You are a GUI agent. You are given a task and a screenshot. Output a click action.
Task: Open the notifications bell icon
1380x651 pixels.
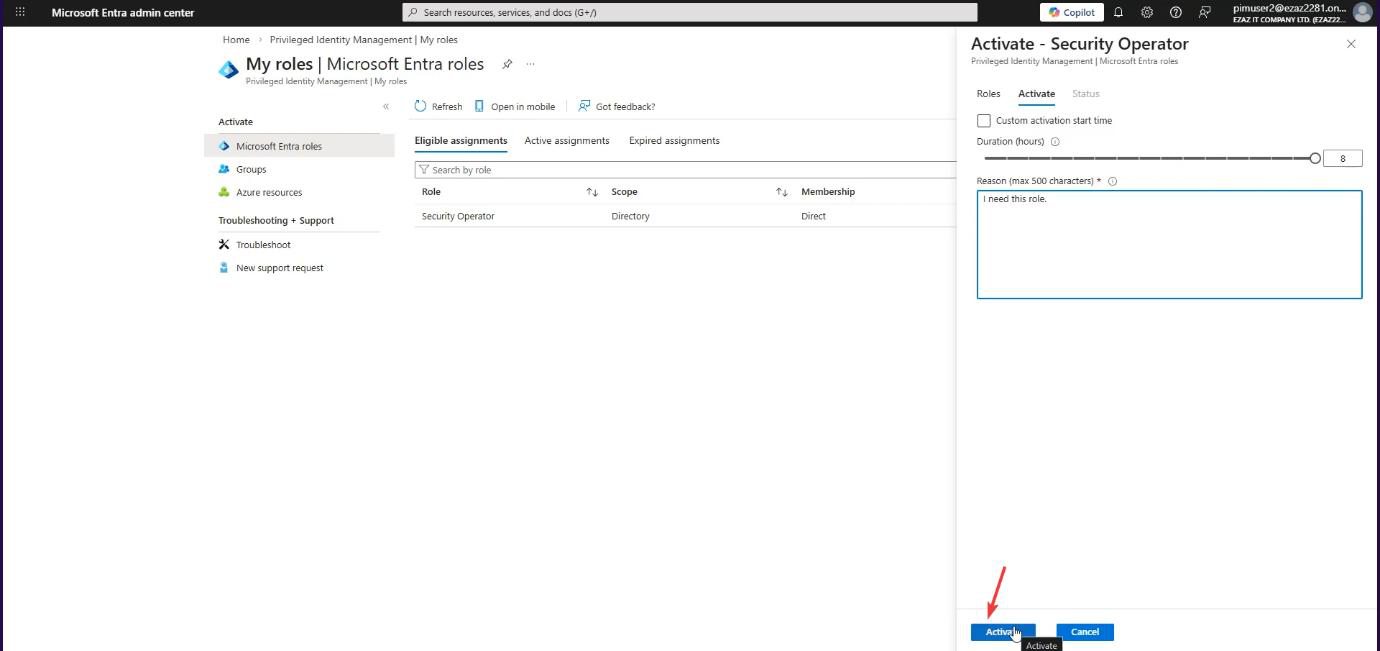(1119, 12)
